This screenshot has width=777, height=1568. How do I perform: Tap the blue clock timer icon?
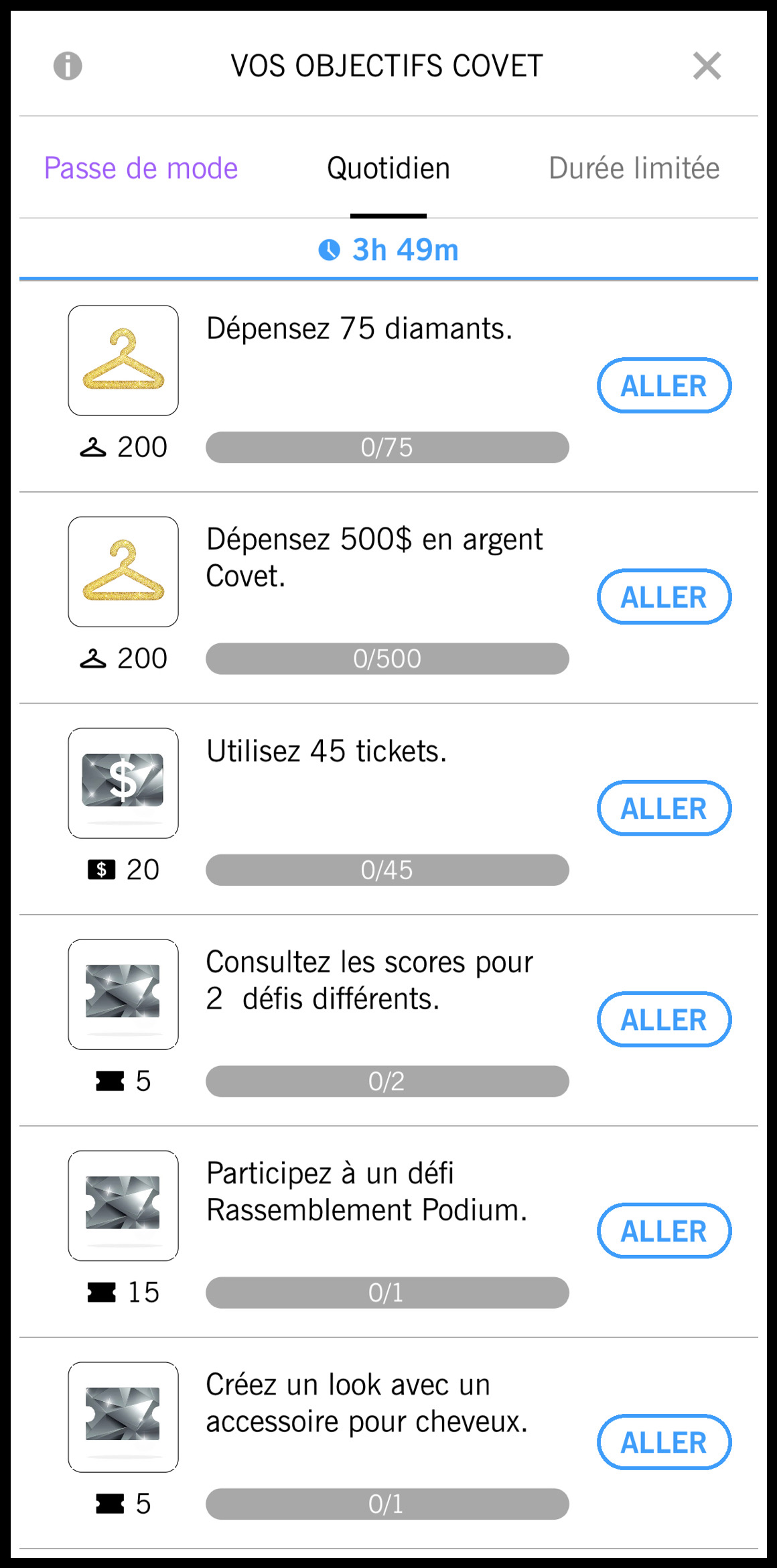point(329,250)
